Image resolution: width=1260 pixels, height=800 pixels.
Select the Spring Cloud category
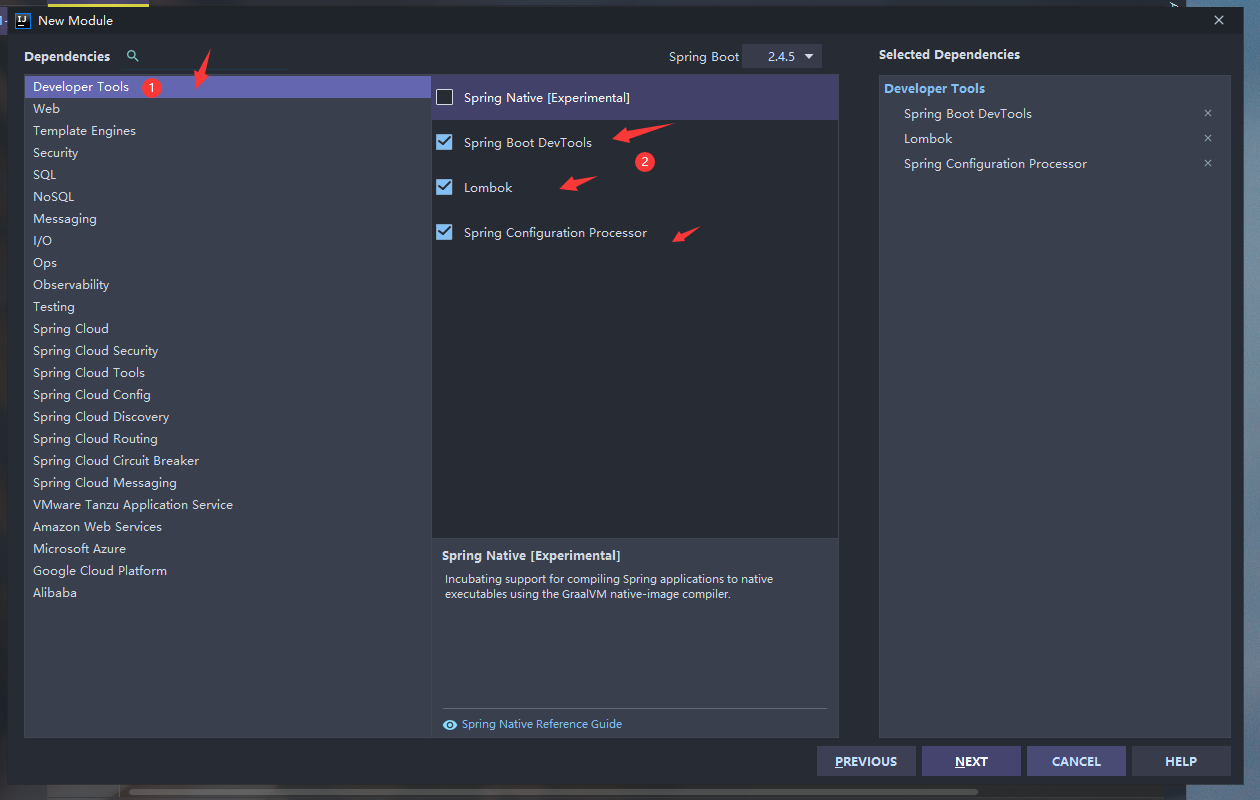(x=228, y=329)
